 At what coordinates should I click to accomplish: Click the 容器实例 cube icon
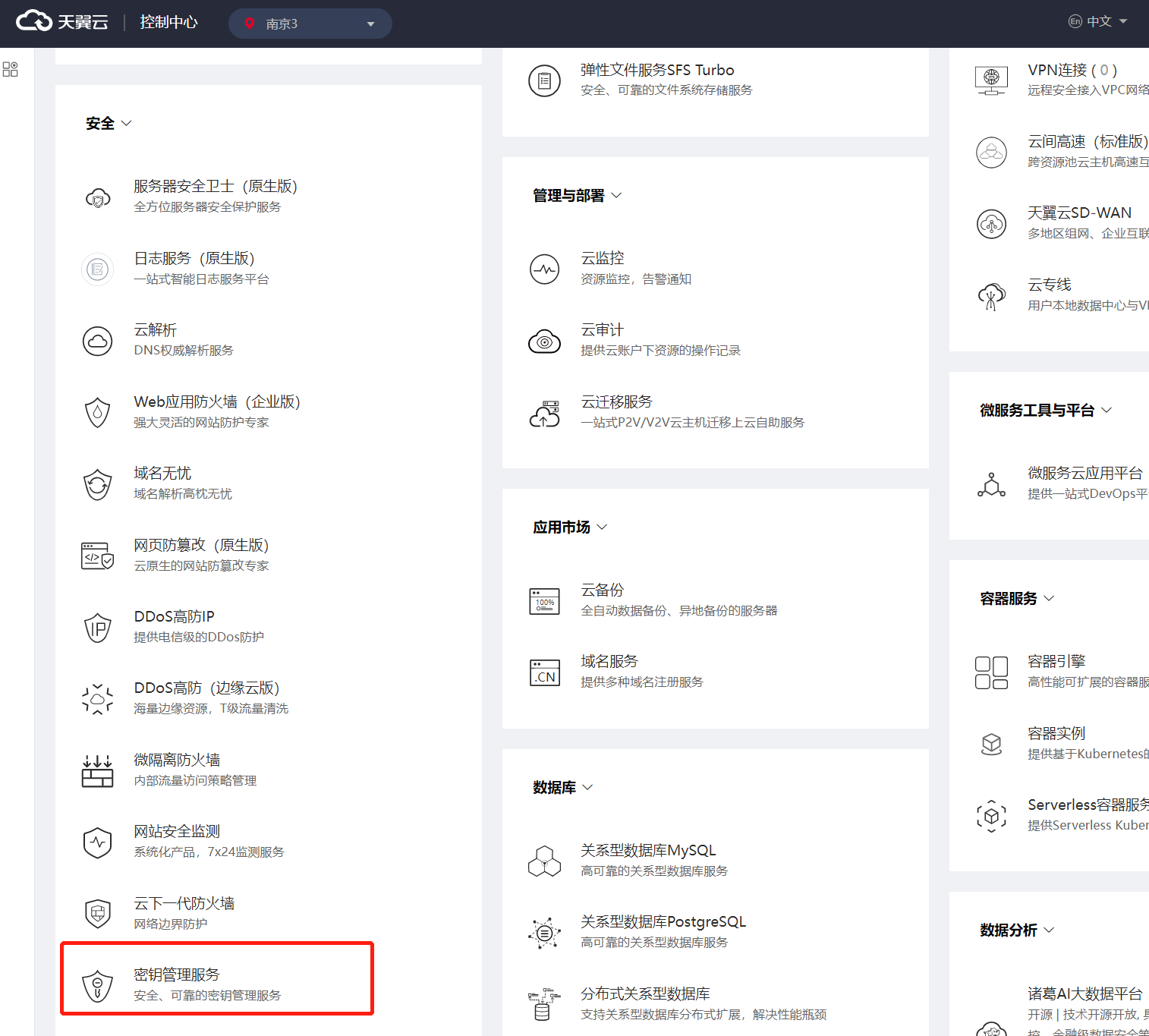pyautogui.click(x=991, y=745)
